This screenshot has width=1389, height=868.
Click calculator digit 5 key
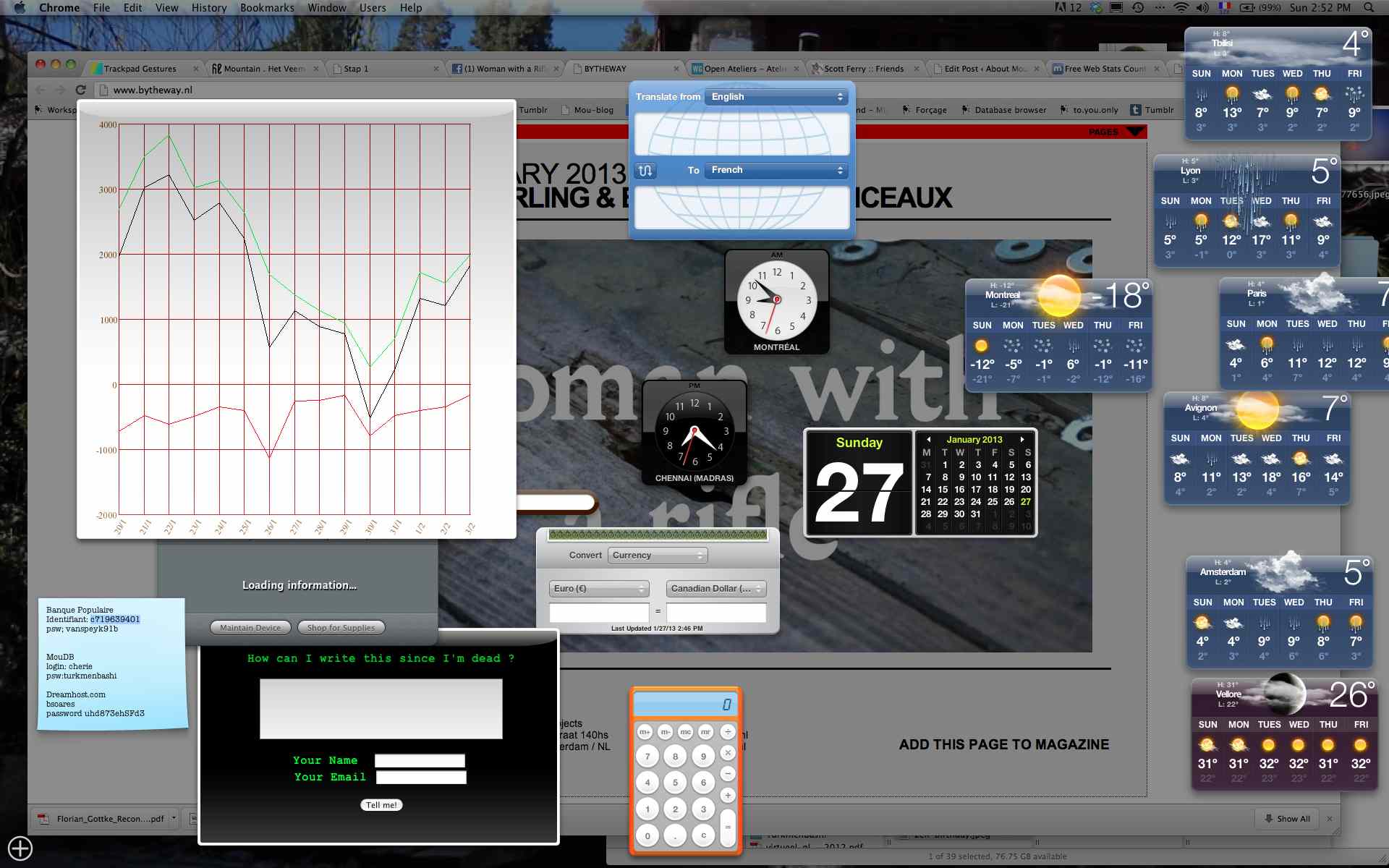[x=675, y=782]
